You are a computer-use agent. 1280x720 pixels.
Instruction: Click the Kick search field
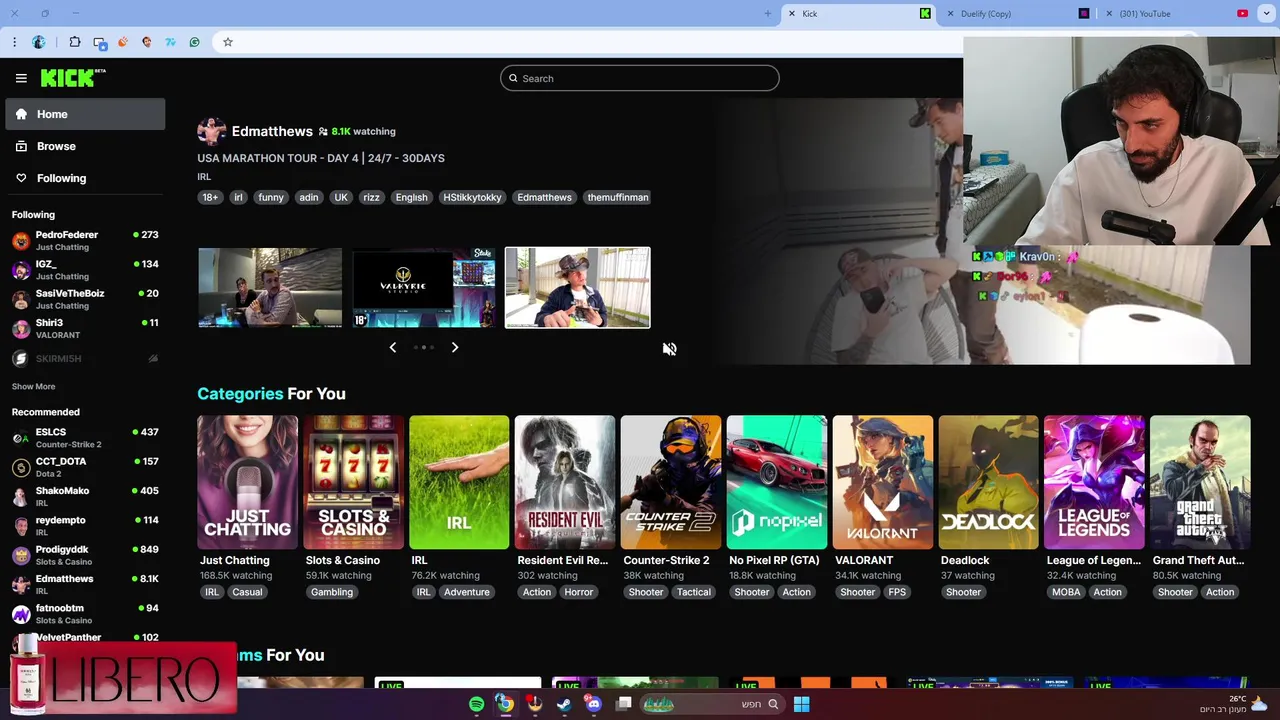pyautogui.click(x=640, y=78)
